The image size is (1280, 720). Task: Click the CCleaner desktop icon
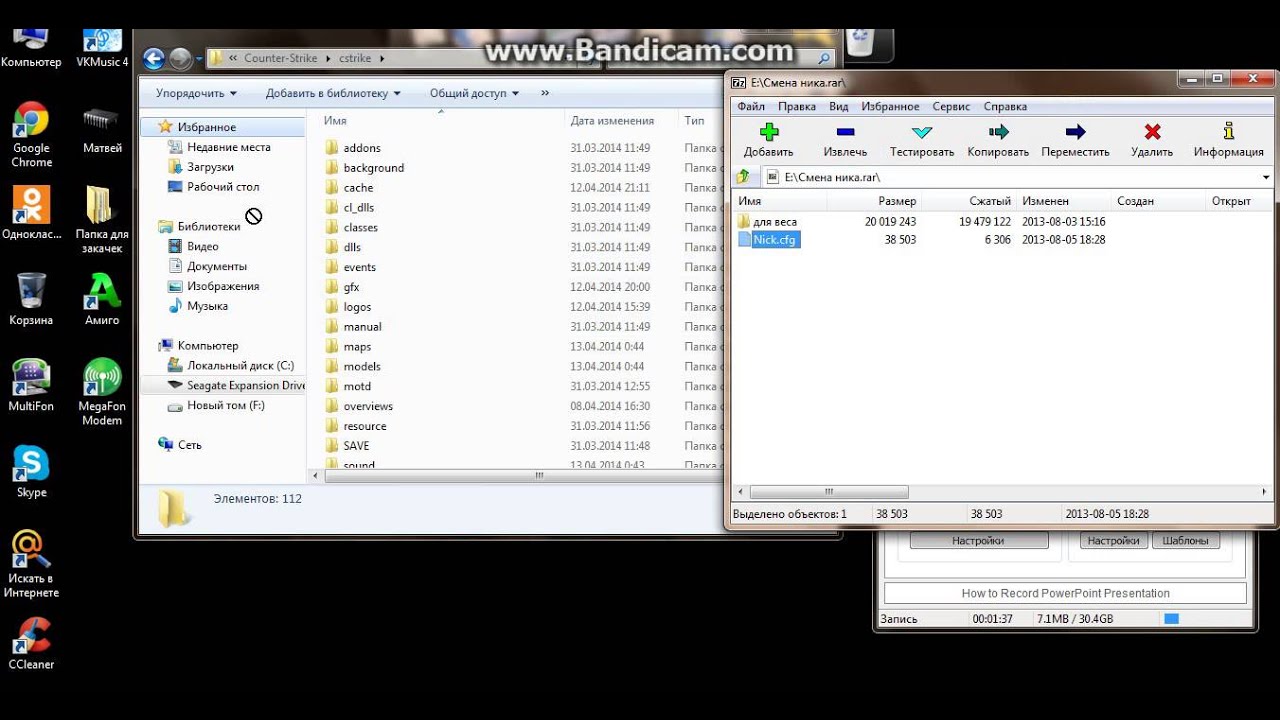tap(31, 635)
